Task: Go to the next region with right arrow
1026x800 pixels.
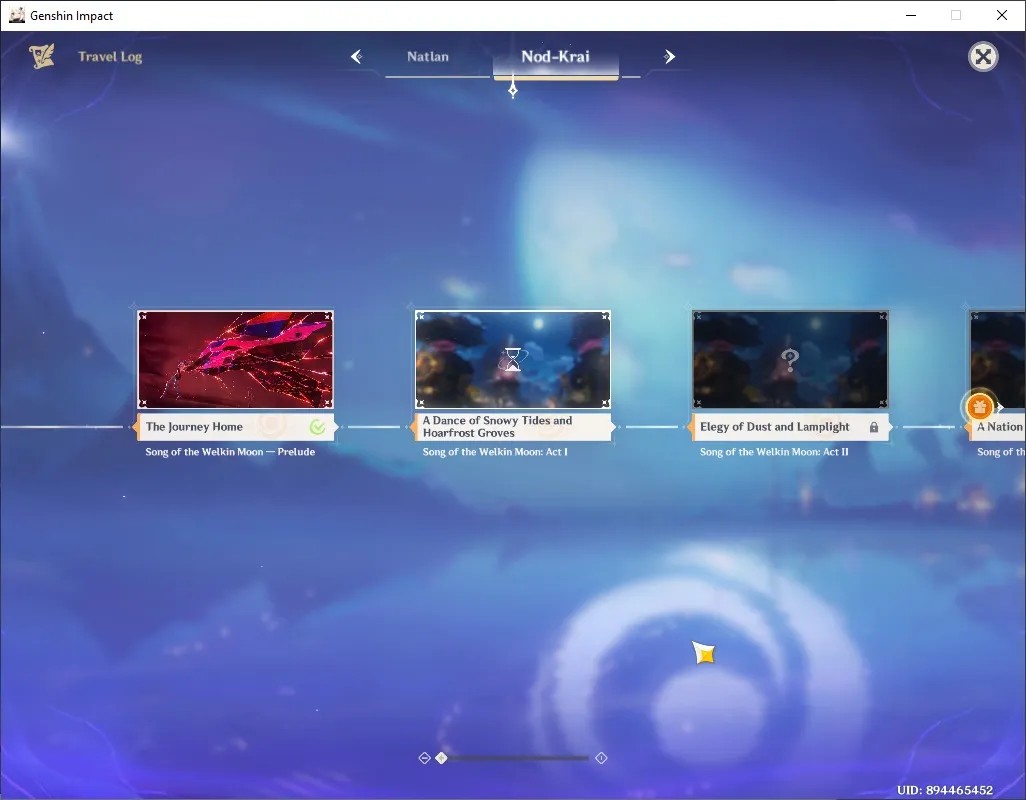Action: (669, 57)
